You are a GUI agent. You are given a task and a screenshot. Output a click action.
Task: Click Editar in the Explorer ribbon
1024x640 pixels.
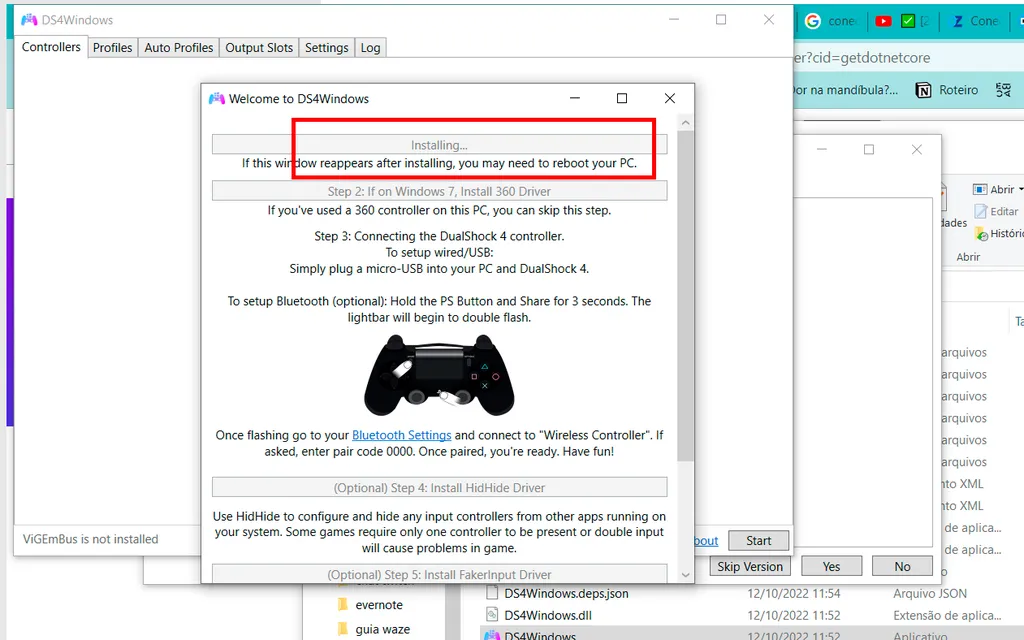(x=996, y=212)
